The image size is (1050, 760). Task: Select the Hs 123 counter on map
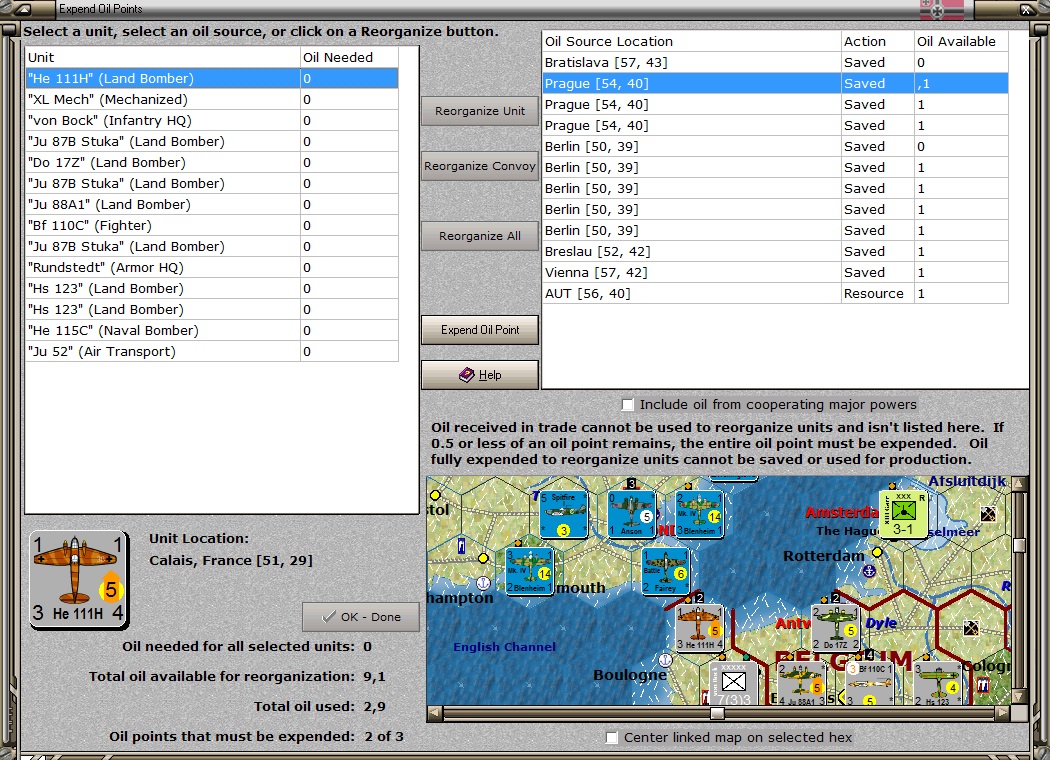(x=937, y=683)
